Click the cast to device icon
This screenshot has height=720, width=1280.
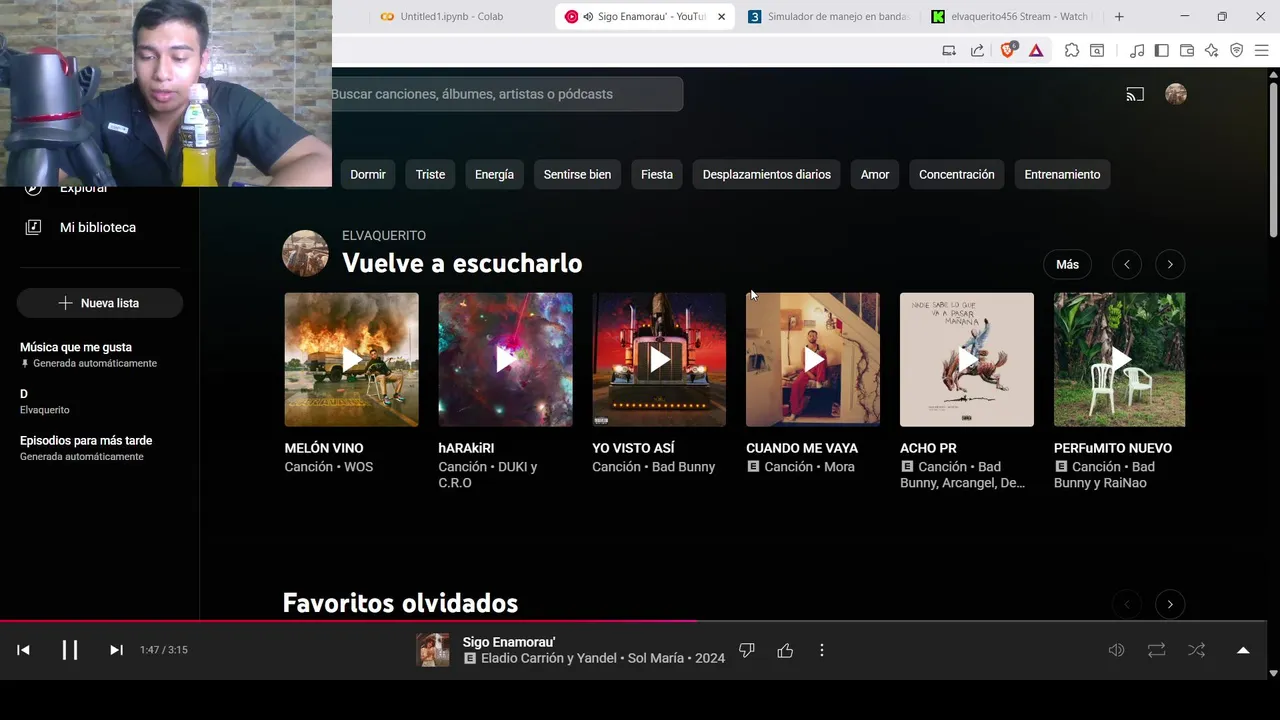point(1135,94)
